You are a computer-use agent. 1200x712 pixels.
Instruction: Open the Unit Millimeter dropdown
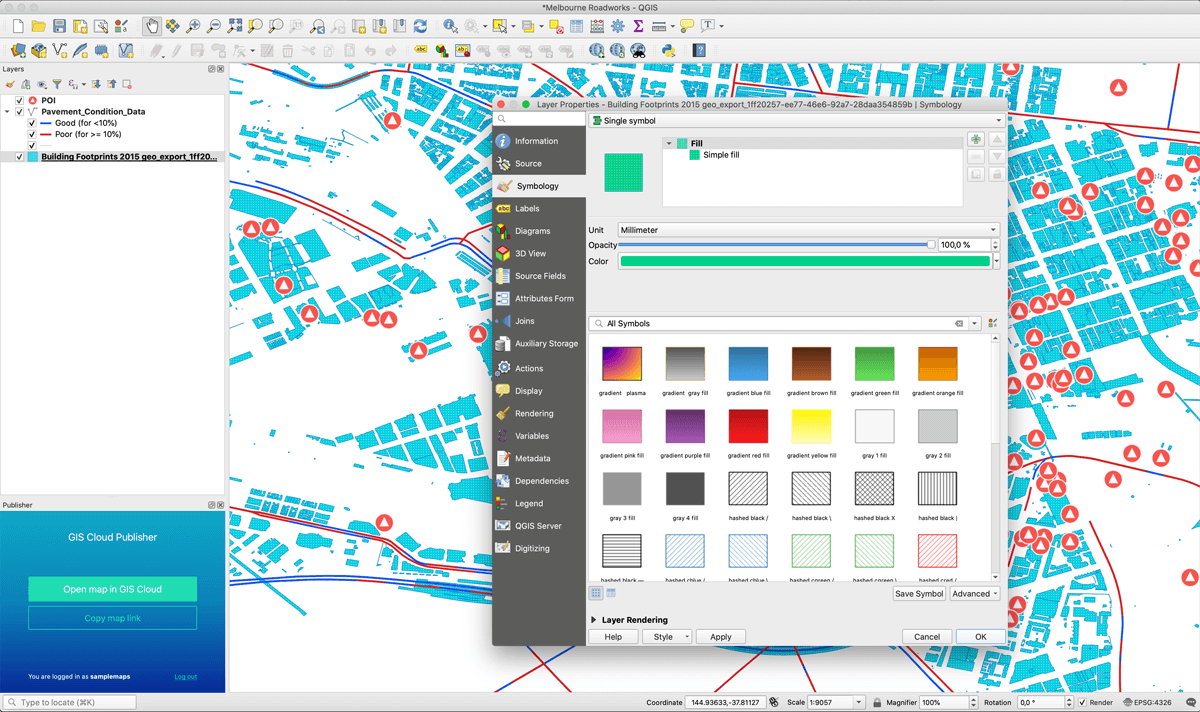coord(808,230)
